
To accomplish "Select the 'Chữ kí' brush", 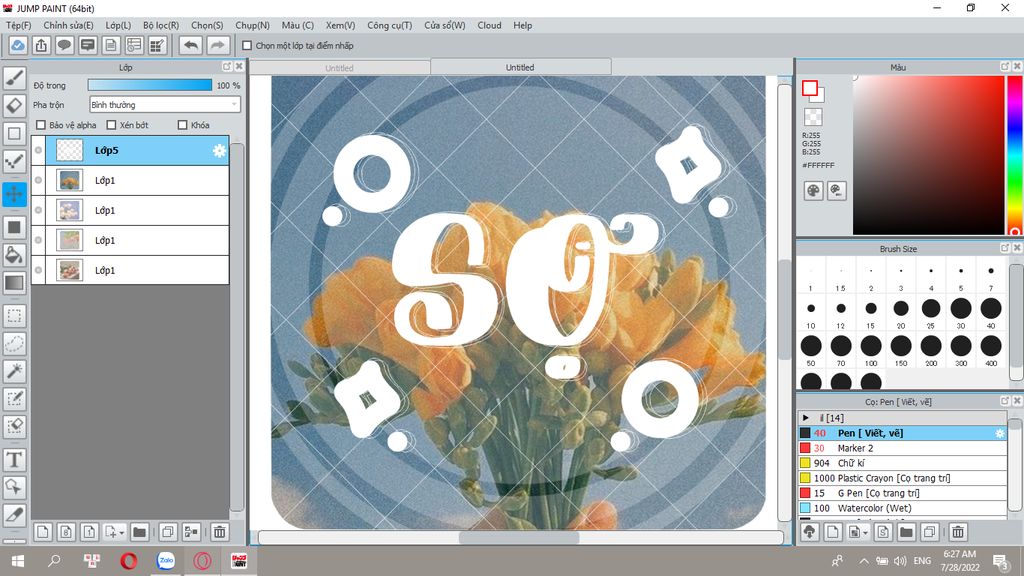I will 903,463.
